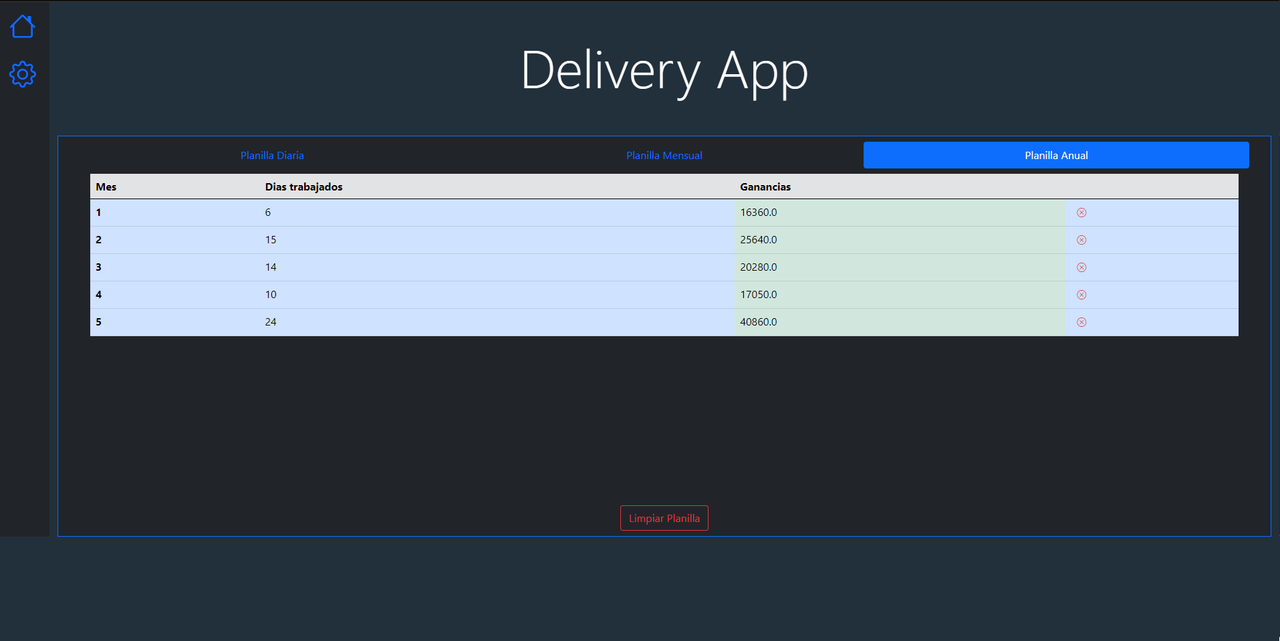Image resolution: width=1280 pixels, height=641 pixels.
Task: Switch to Planilla Mensual tab
Action: pyautogui.click(x=664, y=155)
